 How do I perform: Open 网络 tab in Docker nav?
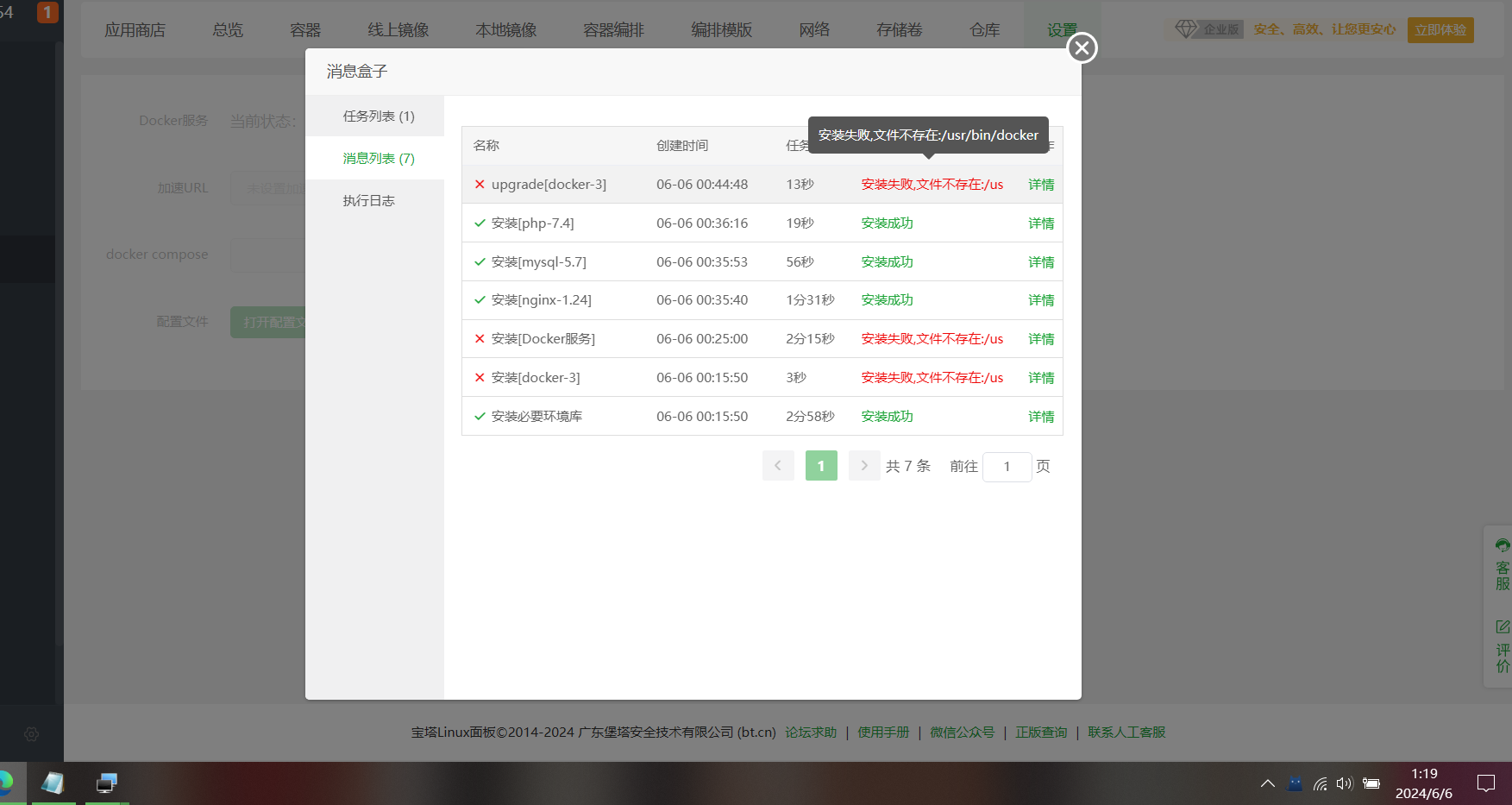pyautogui.click(x=814, y=30)
